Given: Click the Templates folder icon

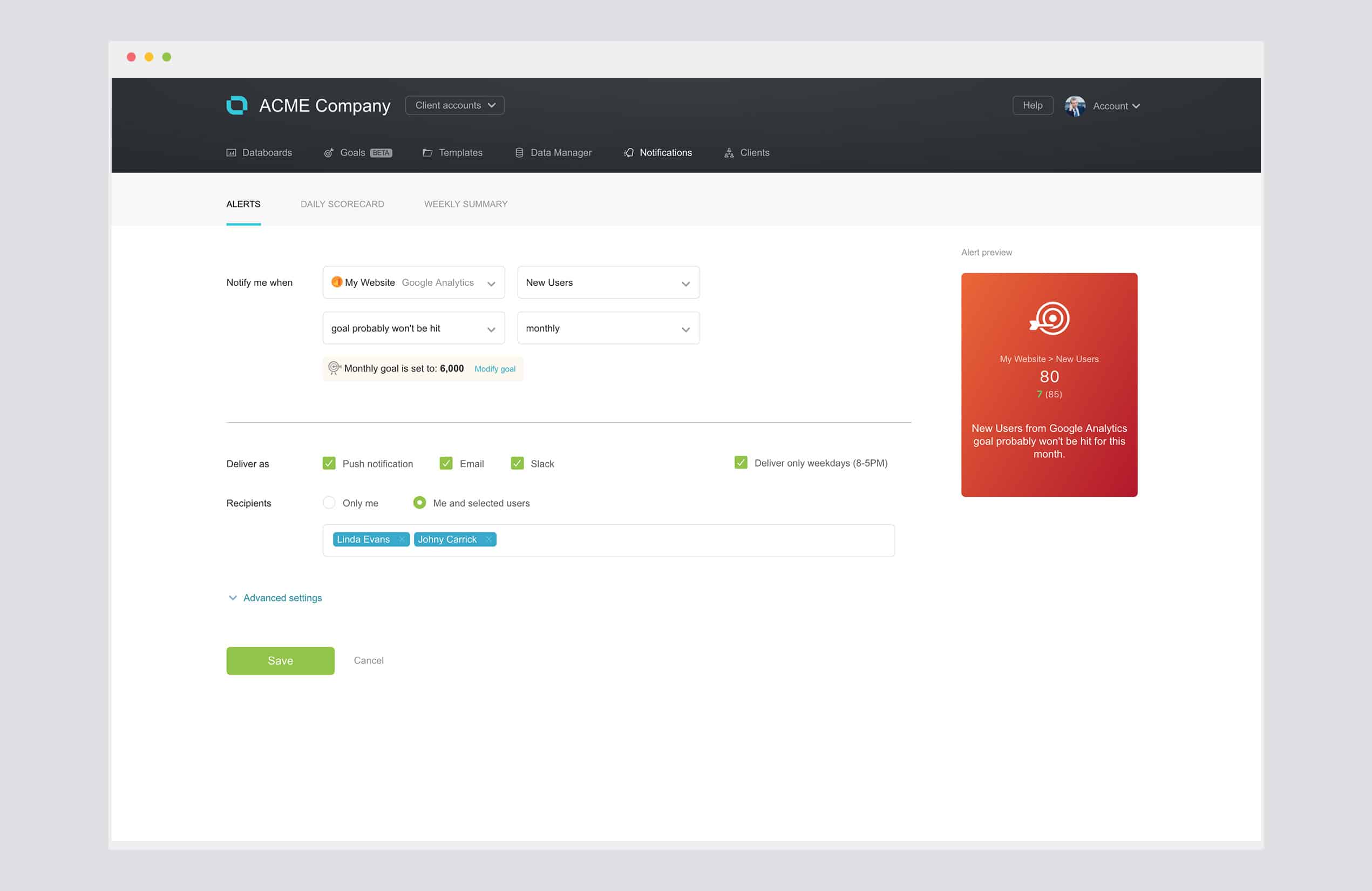Looking at the screenshot, I should pyautogui.click(x=427, y=153).
